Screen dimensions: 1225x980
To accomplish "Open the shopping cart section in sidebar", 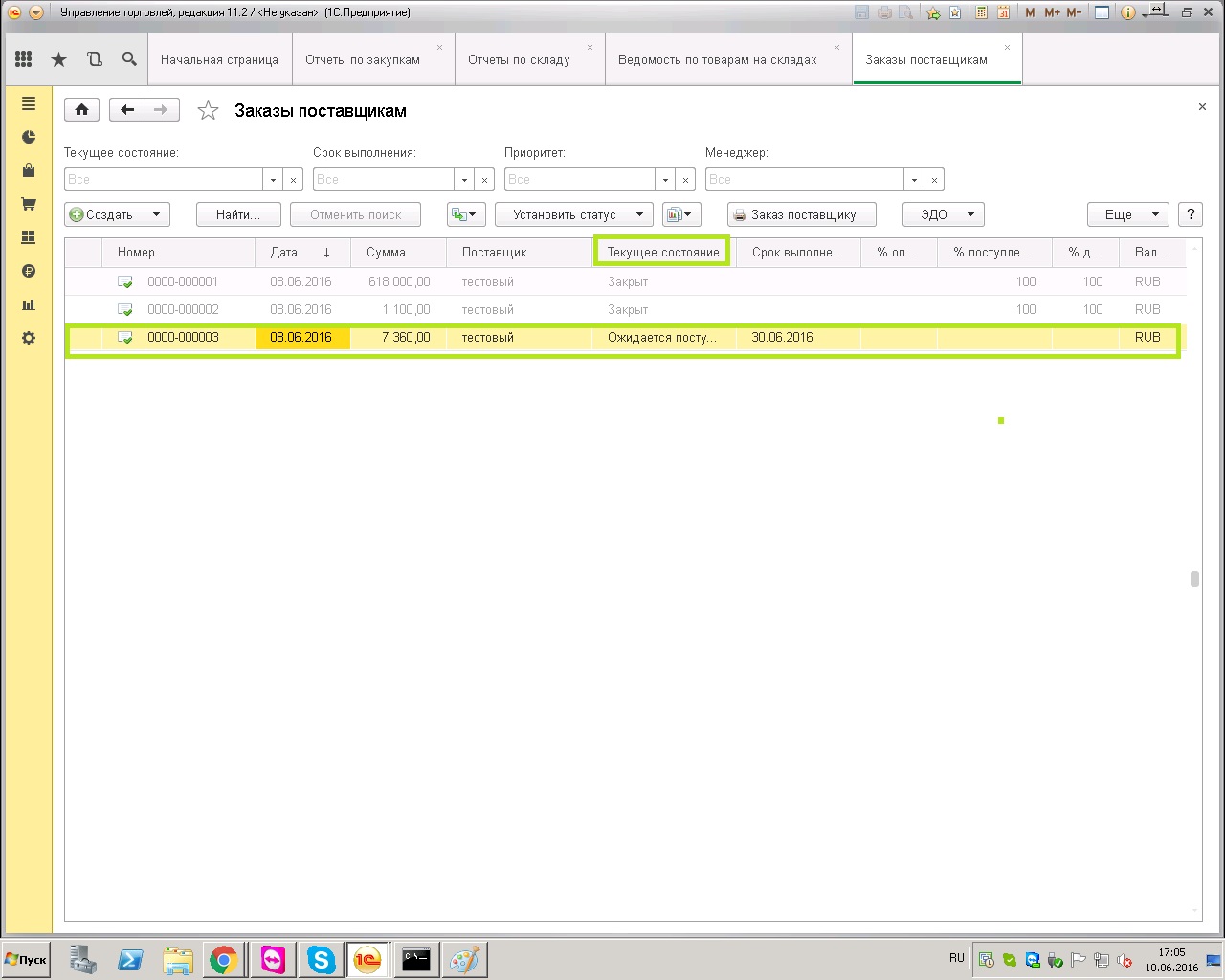I will tap(29, 204).
